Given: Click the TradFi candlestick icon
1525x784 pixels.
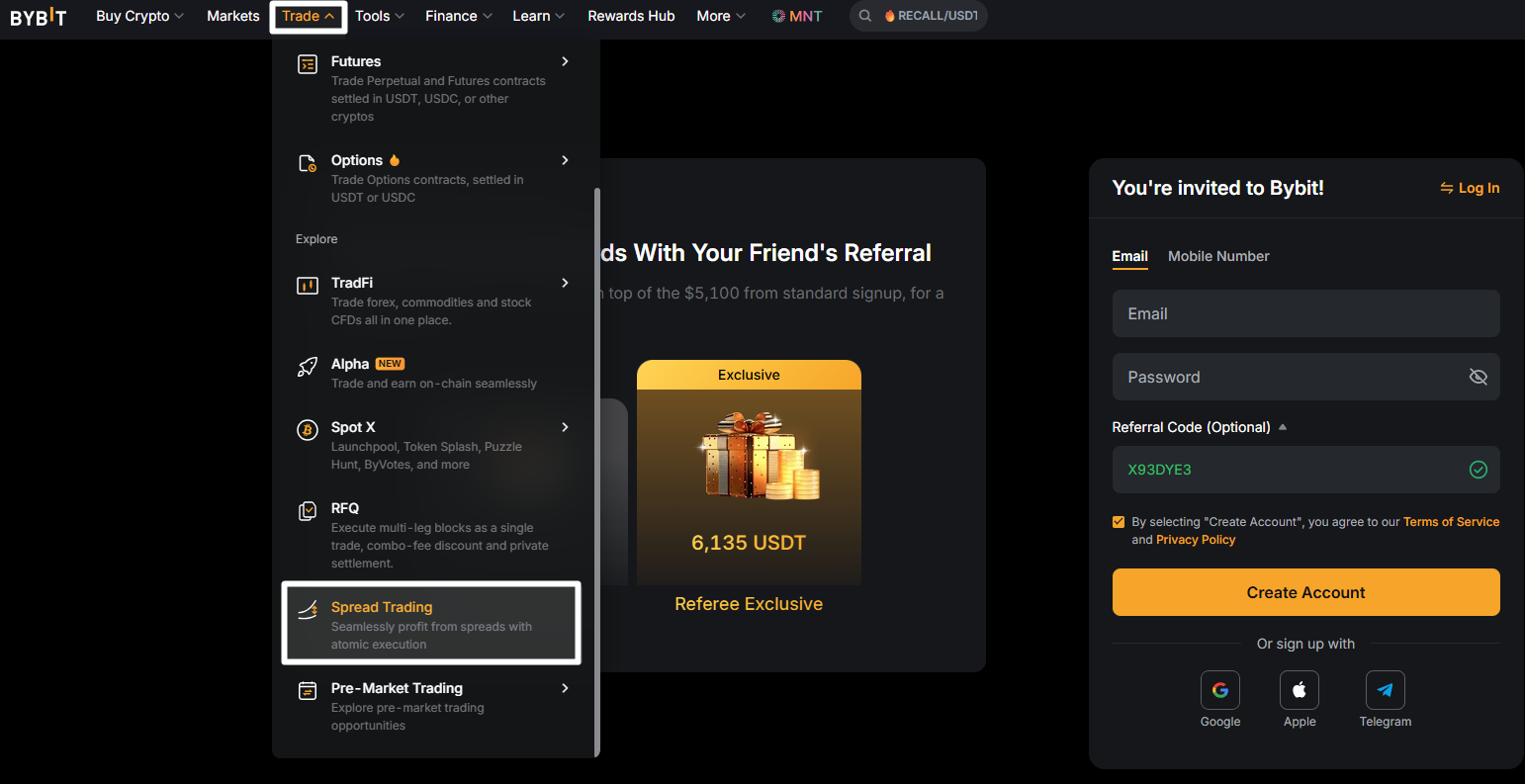Looking at the screenshot, I should [x=308, y=286].
